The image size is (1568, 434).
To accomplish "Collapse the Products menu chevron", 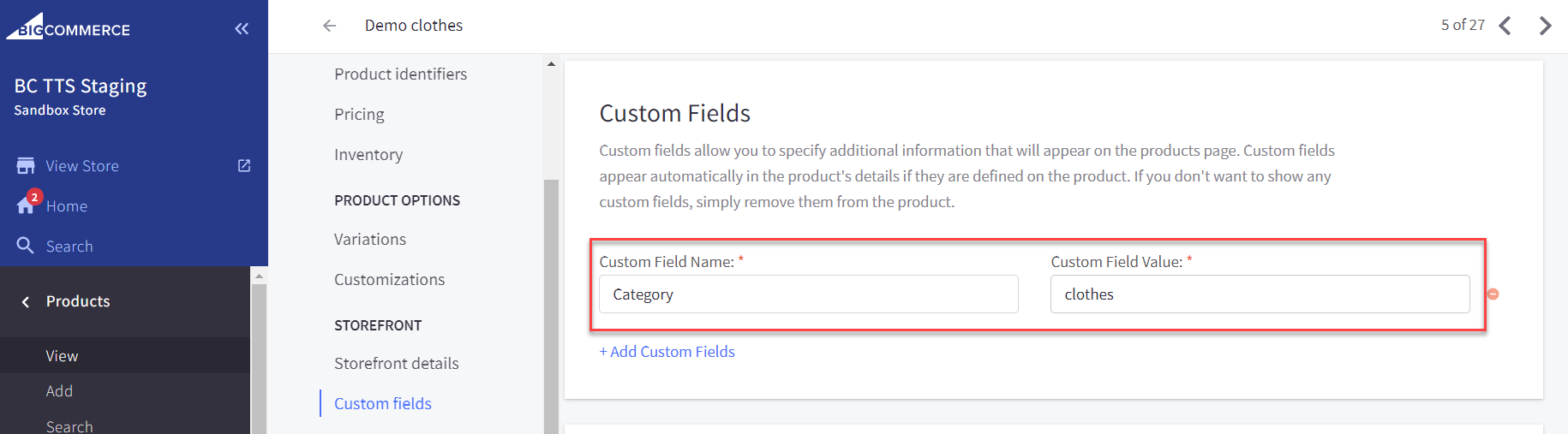I will 26,301.
